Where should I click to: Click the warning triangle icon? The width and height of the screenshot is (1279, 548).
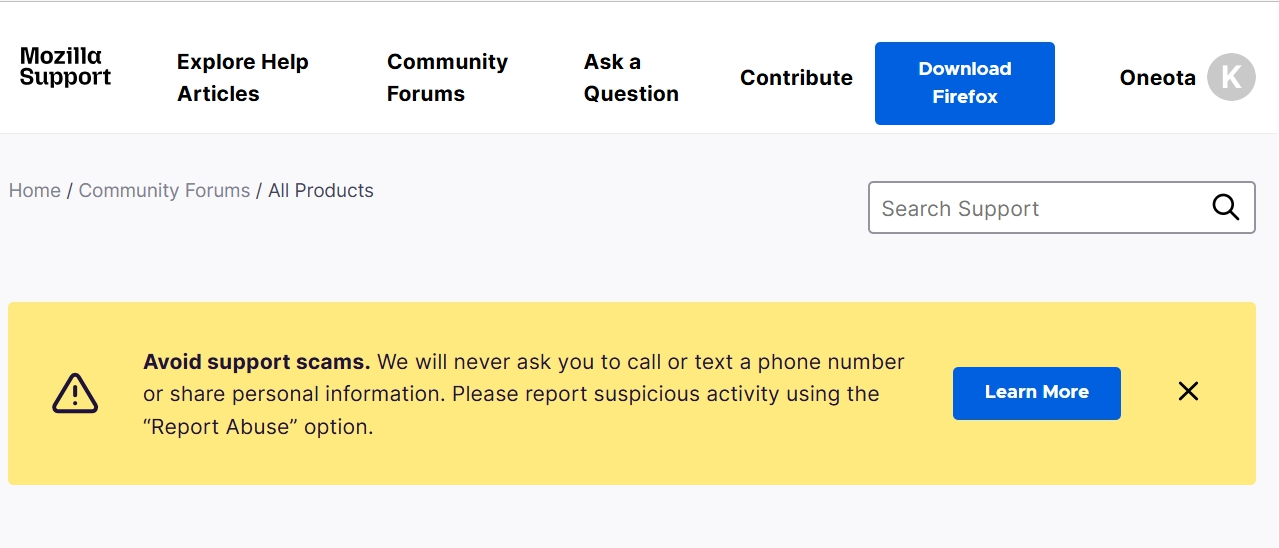click(75, 393)
